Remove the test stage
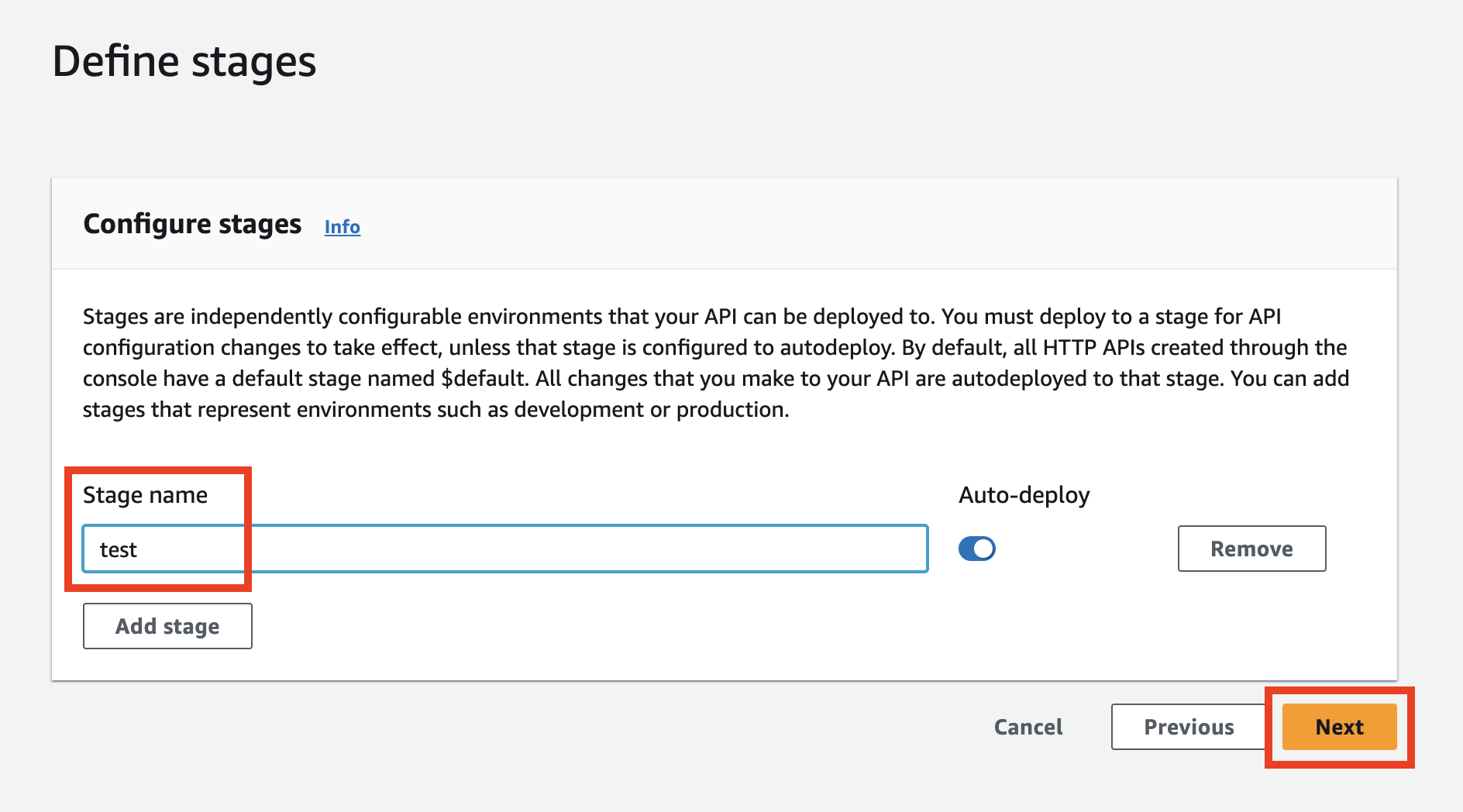Image resolution: width=1463 pixels, height=812 pixels. click(x=1251, y=549)
